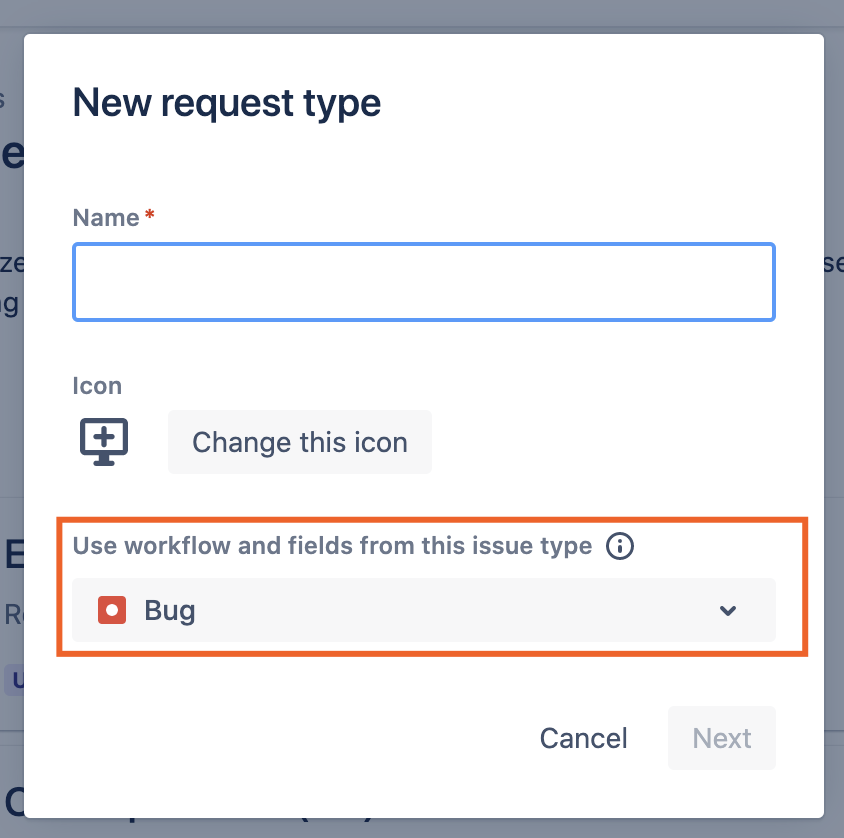This screenshot has width=844, height=838.
Task: Open info tooltip beside issue type label
Action: coord(620,546)
